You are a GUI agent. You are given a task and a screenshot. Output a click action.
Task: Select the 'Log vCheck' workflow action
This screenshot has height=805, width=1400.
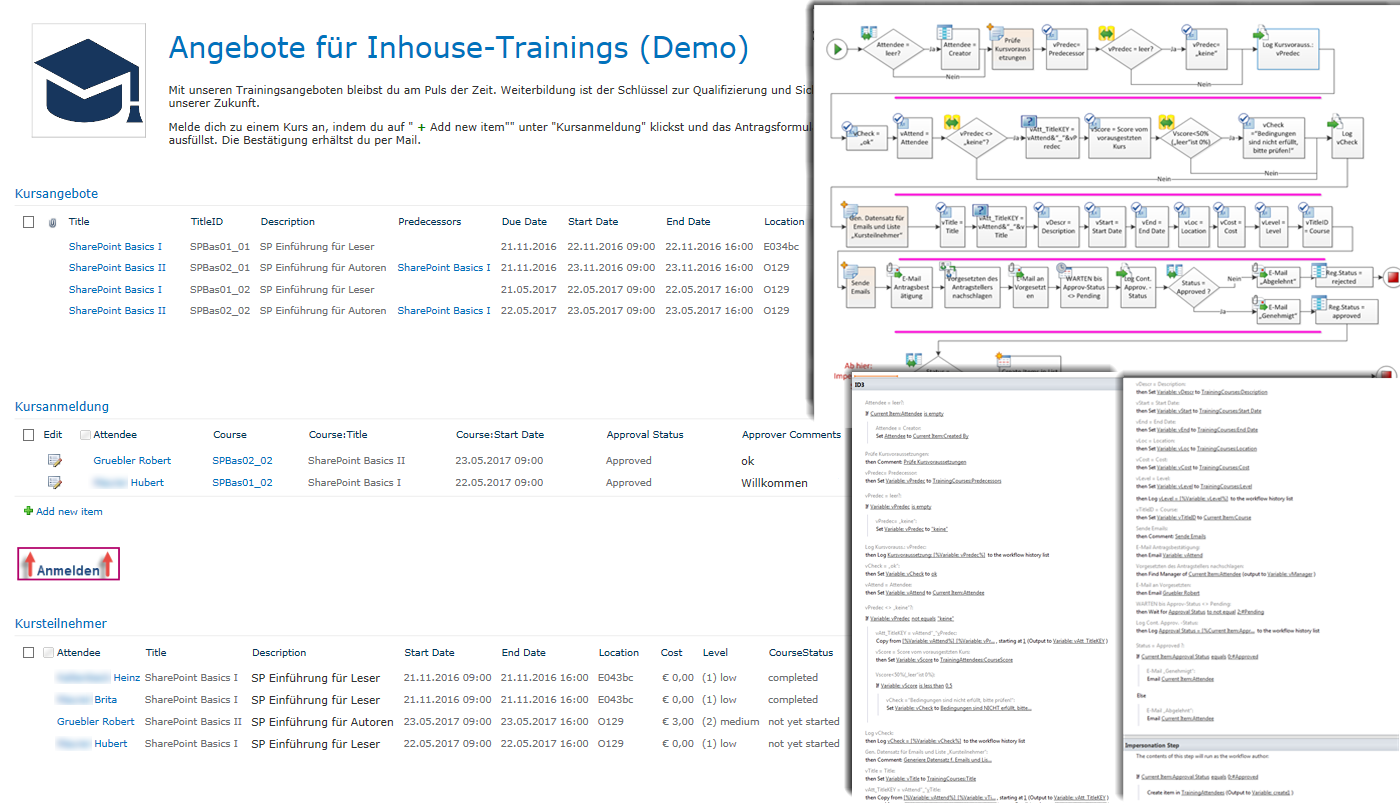click(1347, 139)
